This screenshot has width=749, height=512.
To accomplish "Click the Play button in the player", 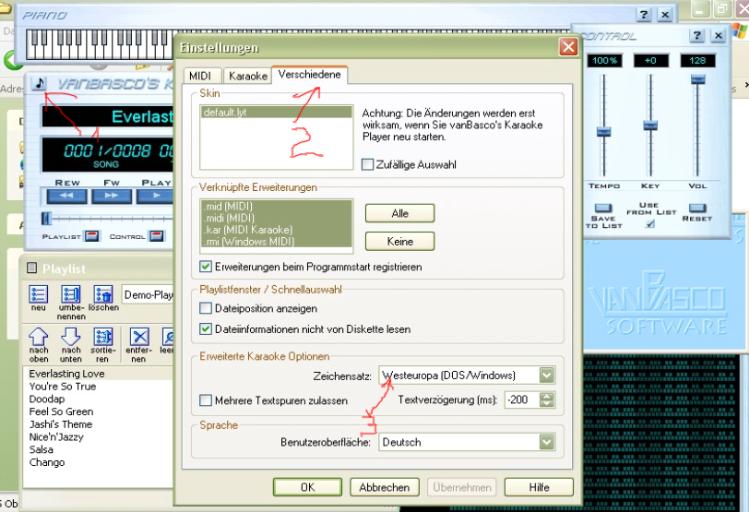I will (x=155, y=196).
